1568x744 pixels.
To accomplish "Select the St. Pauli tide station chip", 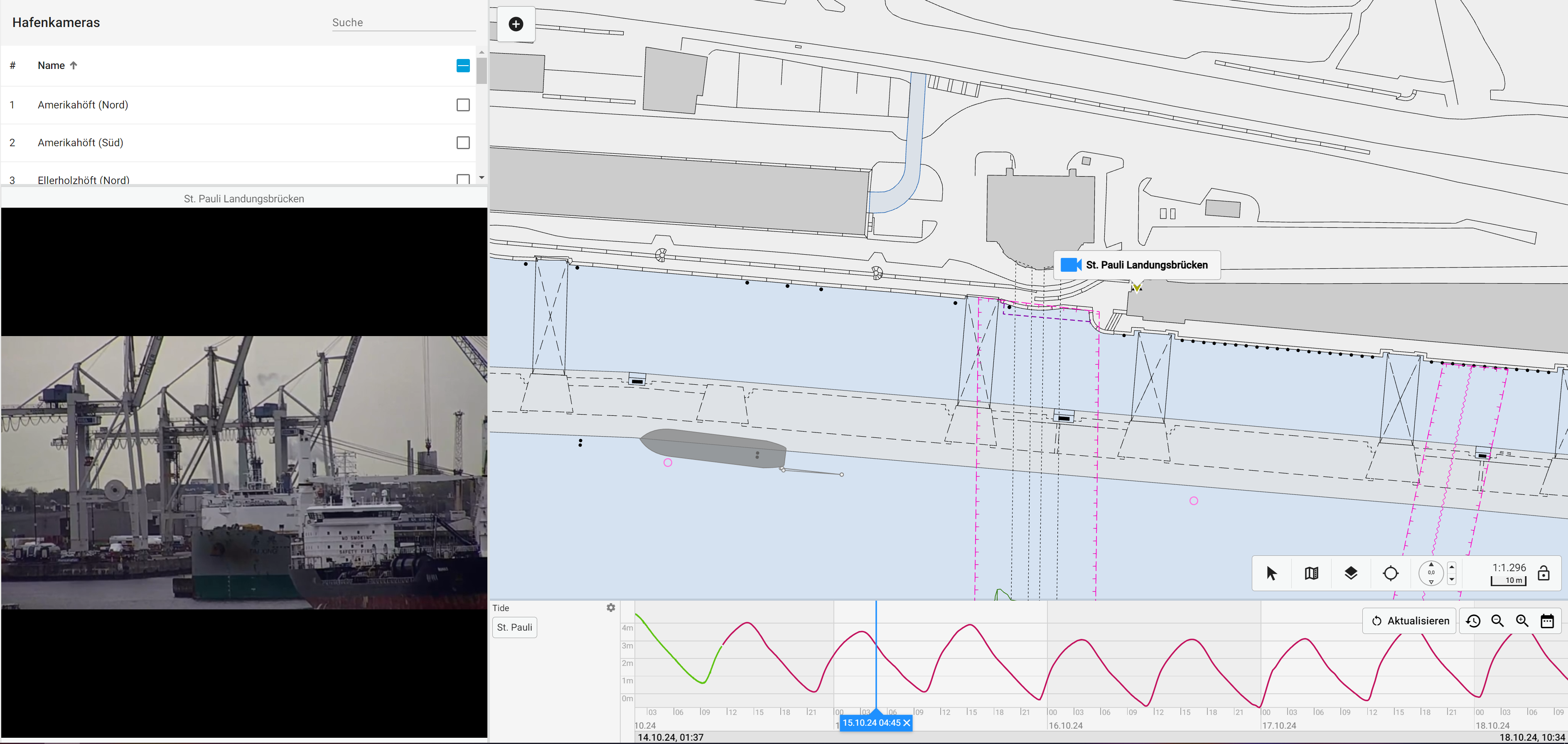I will tap(514, 627).
